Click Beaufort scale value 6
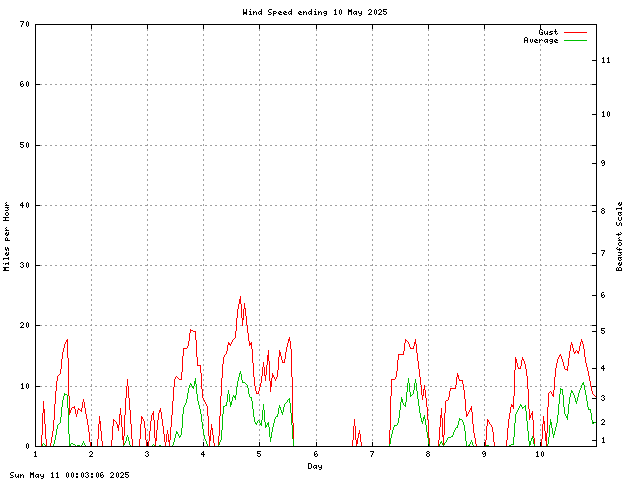 [604, 295]
